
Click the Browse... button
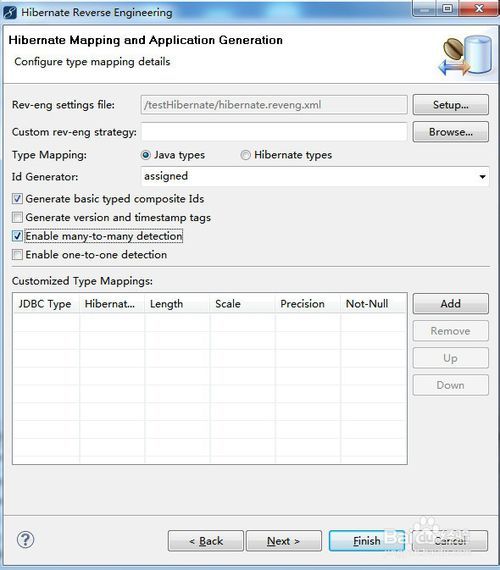point(451,132)
